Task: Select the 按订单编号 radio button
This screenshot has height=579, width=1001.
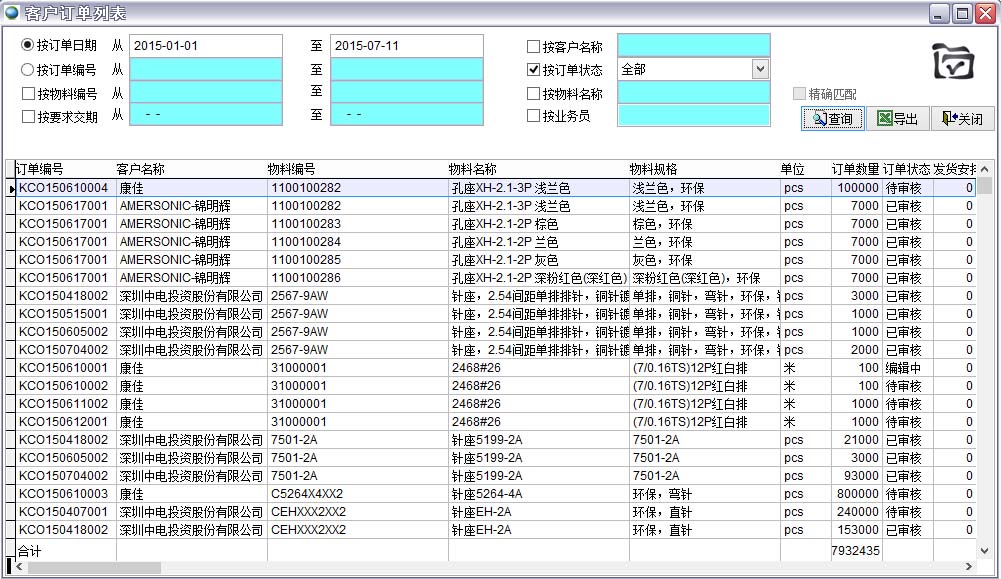Action: (28, 70)
